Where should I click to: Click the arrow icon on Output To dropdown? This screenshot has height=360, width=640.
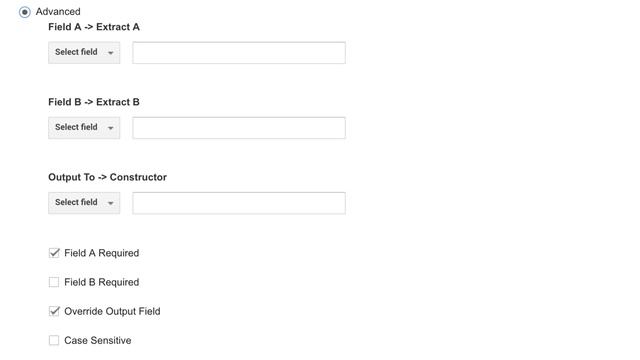[110, 203]
